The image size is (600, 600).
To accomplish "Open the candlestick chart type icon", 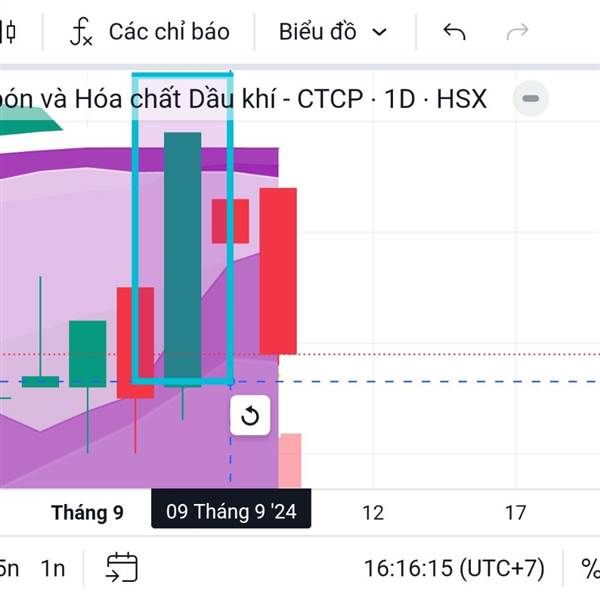I will click(8, 32).
